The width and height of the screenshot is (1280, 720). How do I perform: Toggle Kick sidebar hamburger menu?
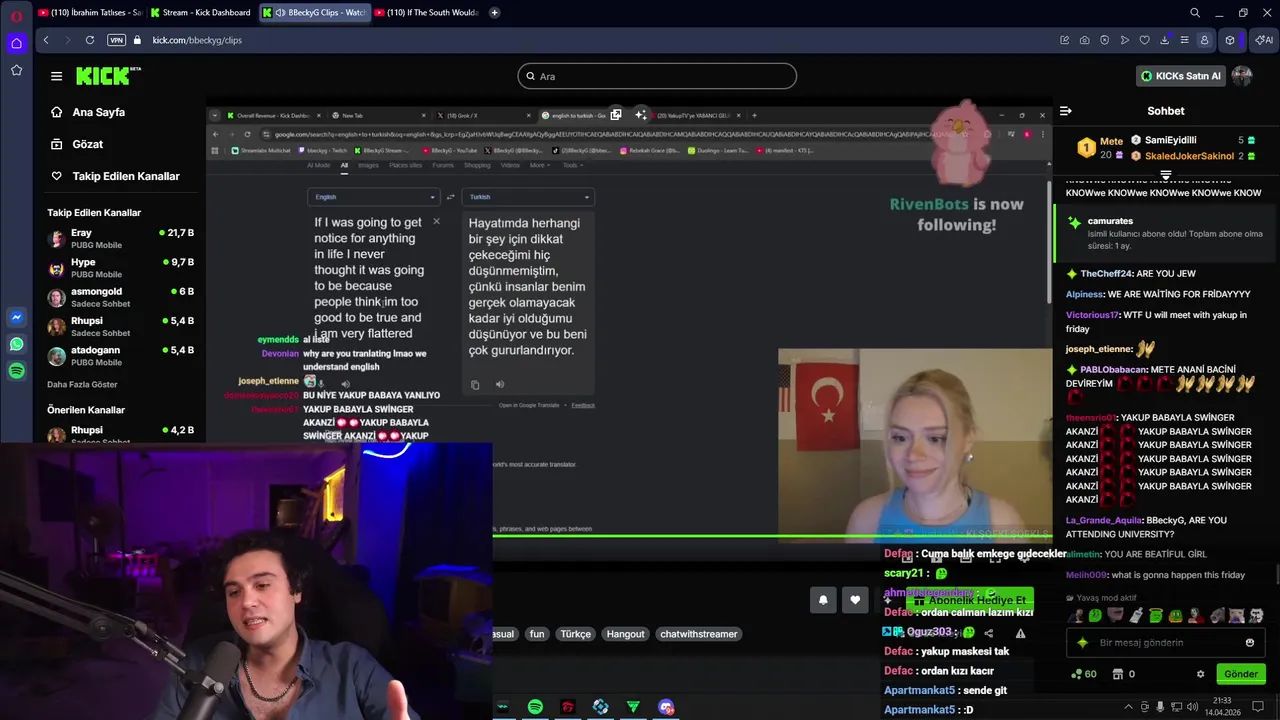[x=56, y=76]
